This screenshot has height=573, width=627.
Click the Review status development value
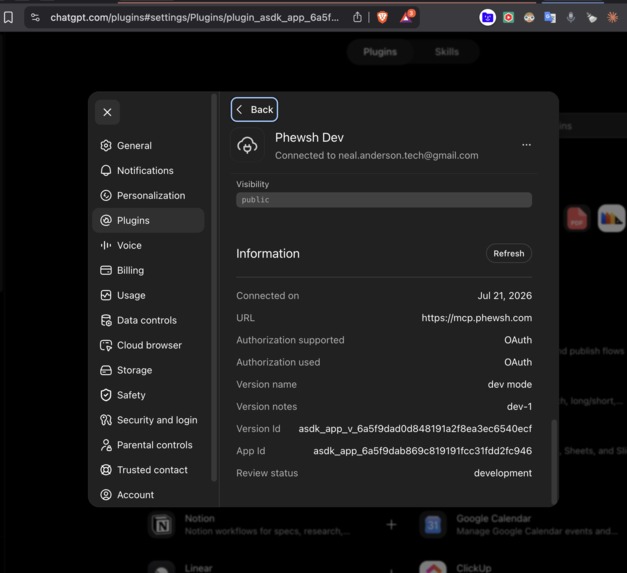[x=503, y=473]
